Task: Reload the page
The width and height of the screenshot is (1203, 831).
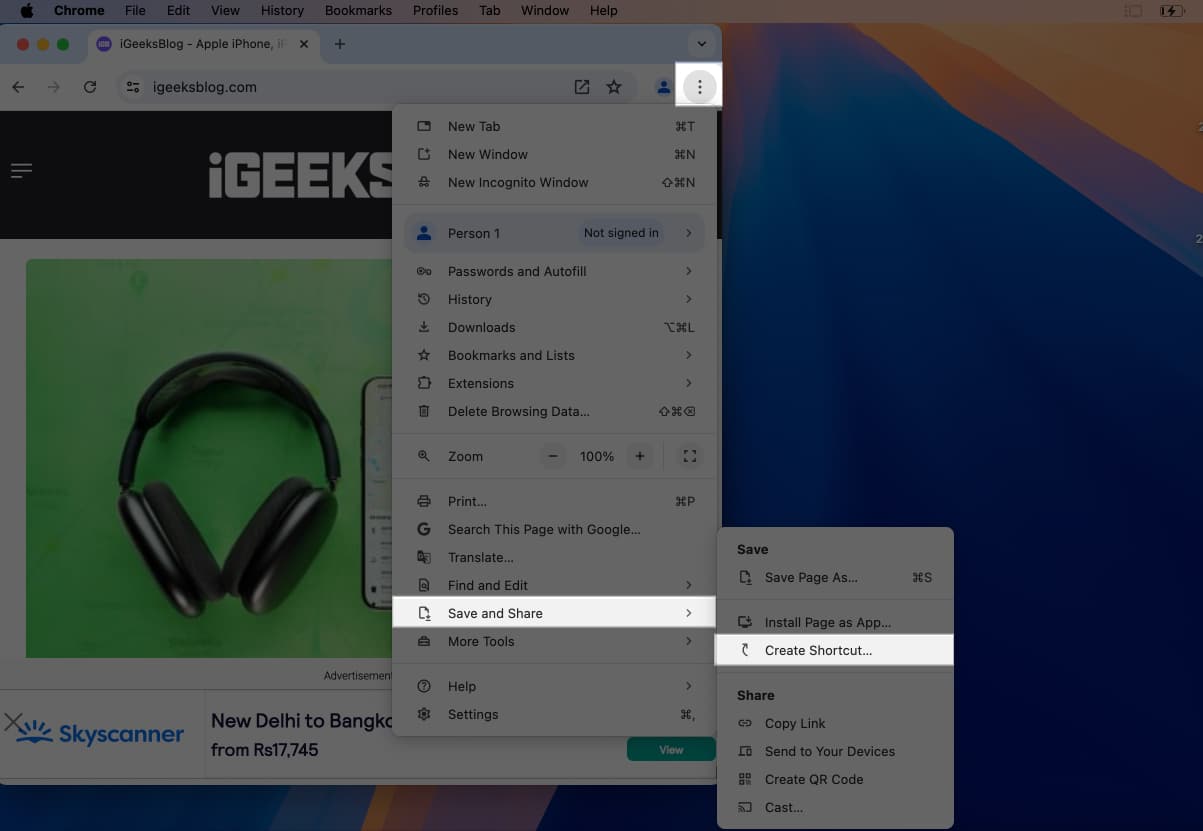Action: pos(90,87)
